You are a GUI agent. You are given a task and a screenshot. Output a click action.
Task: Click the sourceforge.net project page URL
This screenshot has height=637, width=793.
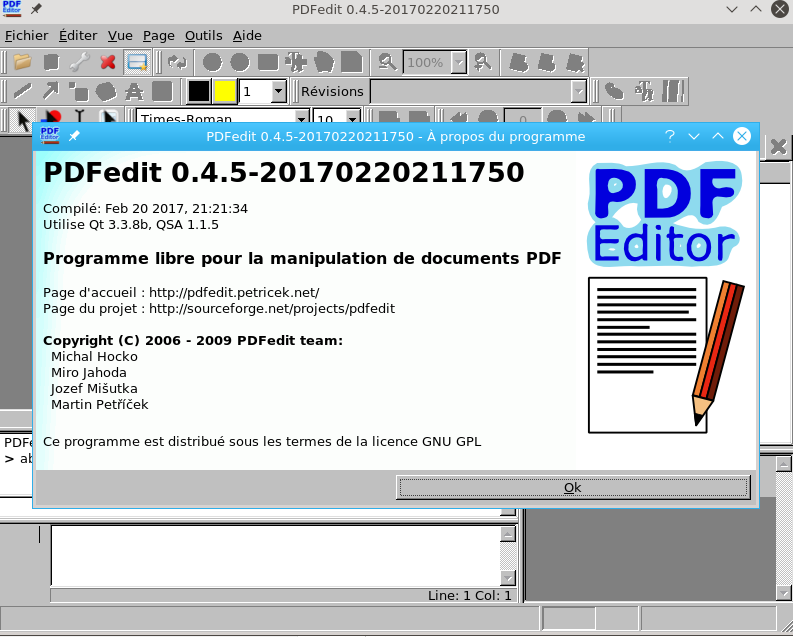click(272, 309)
